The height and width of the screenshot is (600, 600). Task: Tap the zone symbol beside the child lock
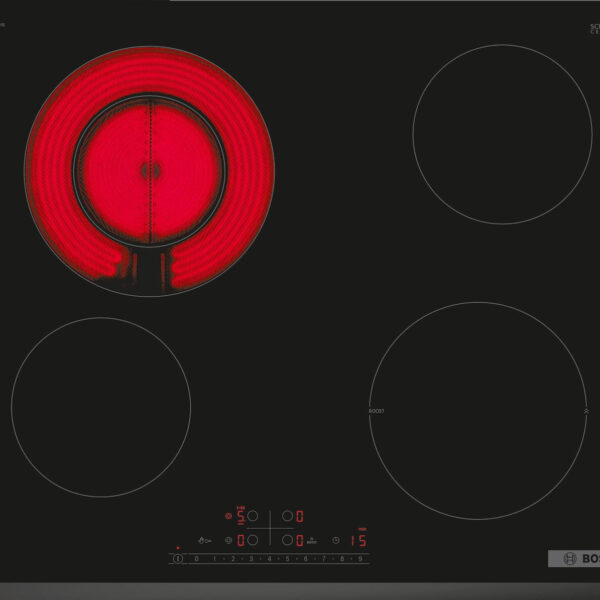click(x=229, y=540)
